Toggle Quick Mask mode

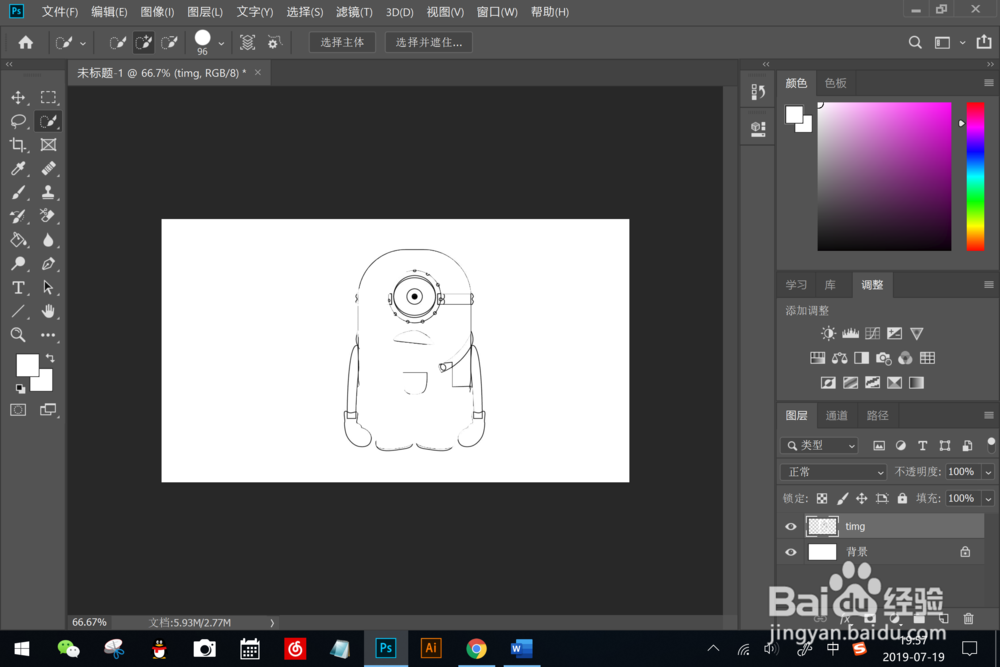coord(18,410)
